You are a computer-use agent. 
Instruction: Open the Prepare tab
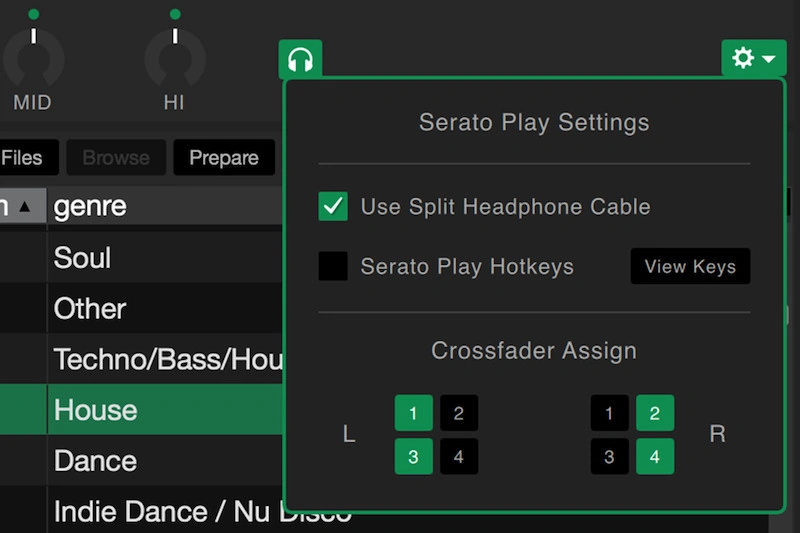224,158
